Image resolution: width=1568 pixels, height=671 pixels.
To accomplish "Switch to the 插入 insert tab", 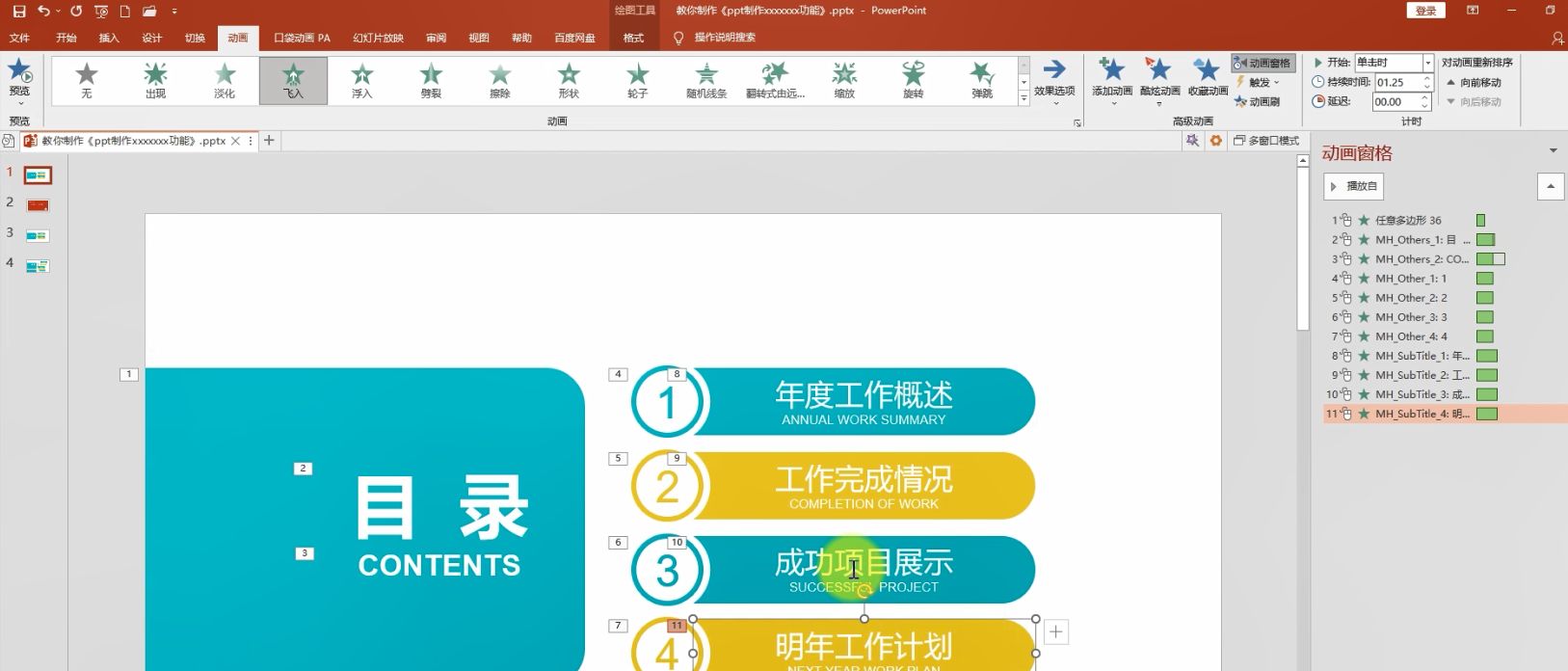I will (x=109, y=38).
